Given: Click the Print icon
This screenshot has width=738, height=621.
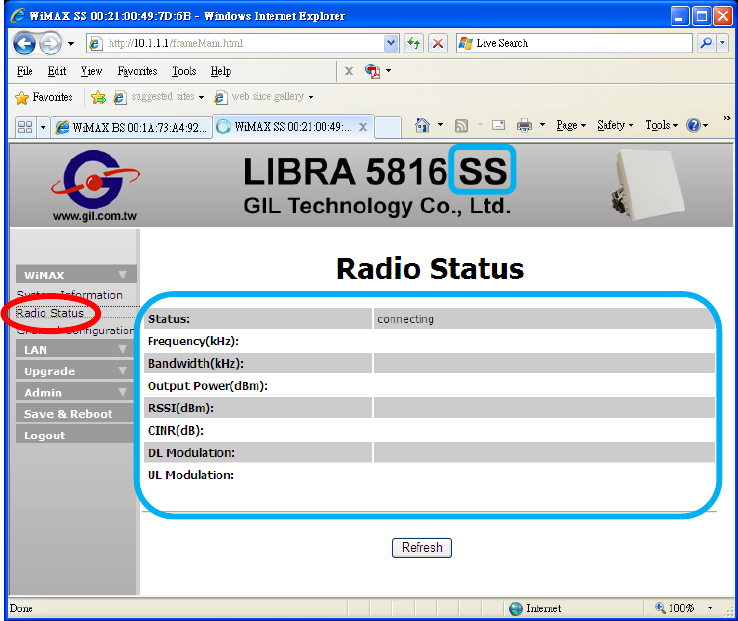Looking at the screenshot, I should pyautogui.click(x=524, y=125).
